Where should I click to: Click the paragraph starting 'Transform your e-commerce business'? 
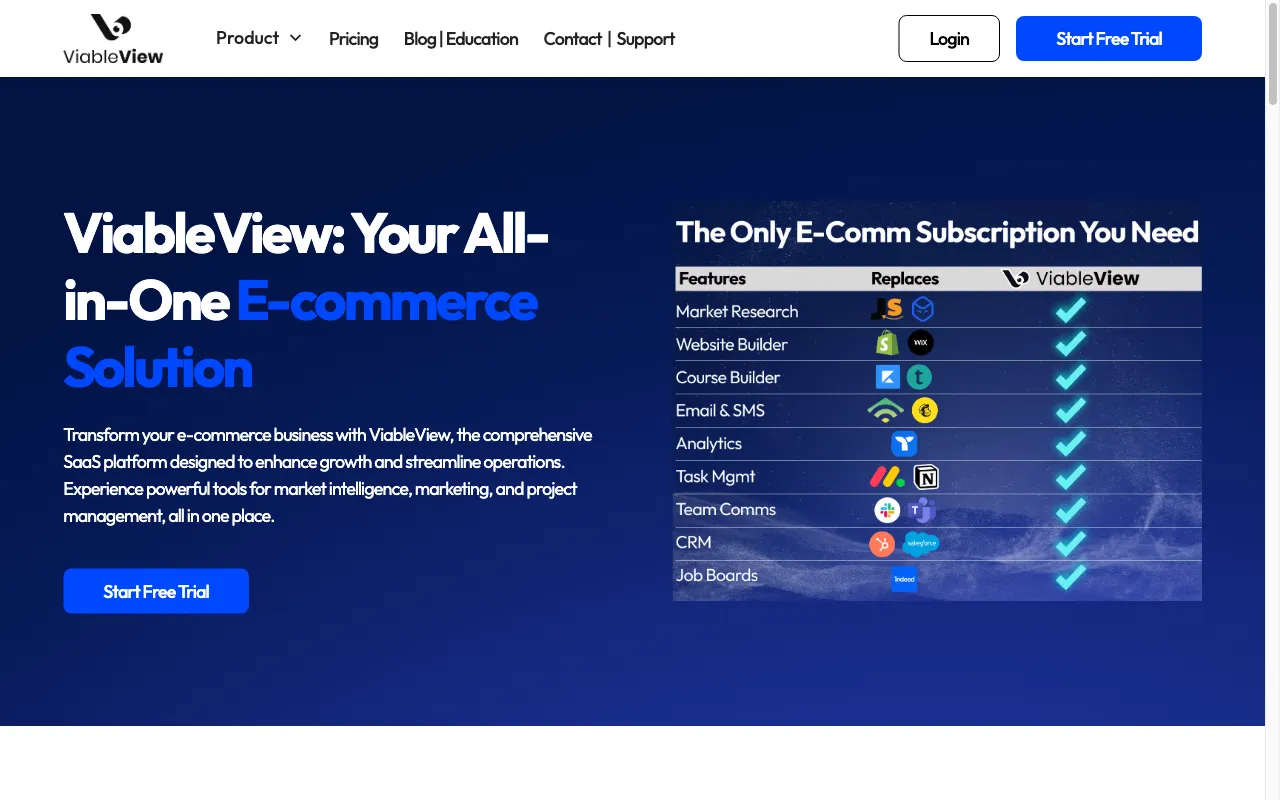click(x=328, y=475)
